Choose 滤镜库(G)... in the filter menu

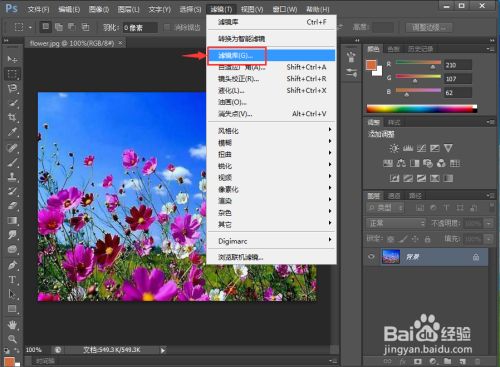[x=271, y=55]
